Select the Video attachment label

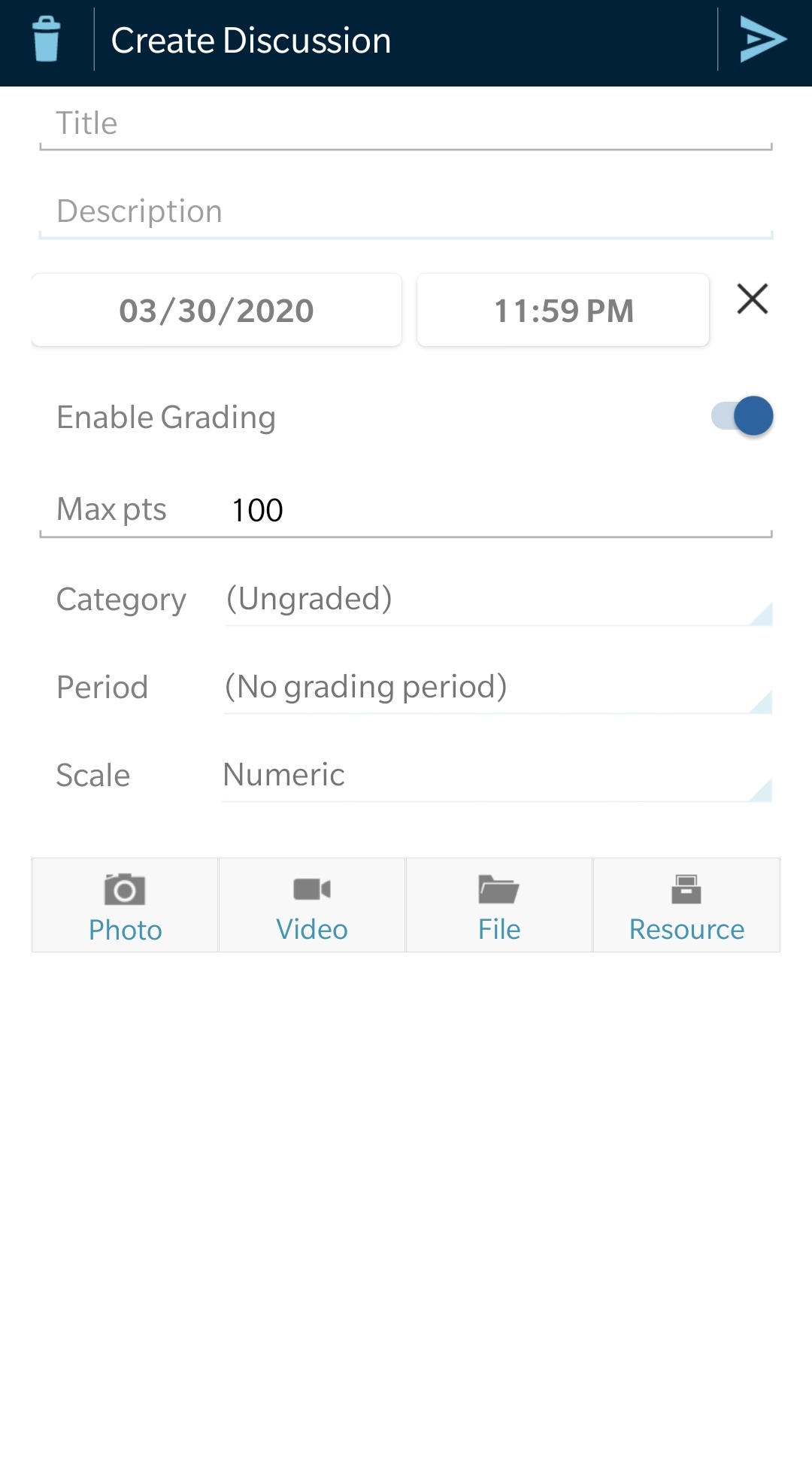(312, 931)
